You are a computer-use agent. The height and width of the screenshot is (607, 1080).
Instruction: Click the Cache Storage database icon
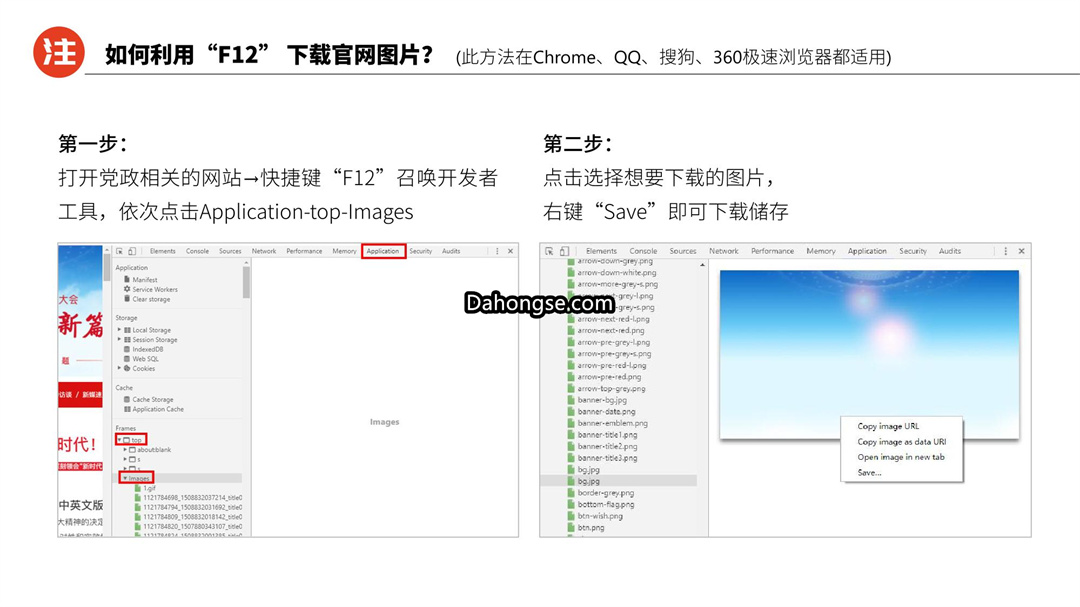click(127, 400)
